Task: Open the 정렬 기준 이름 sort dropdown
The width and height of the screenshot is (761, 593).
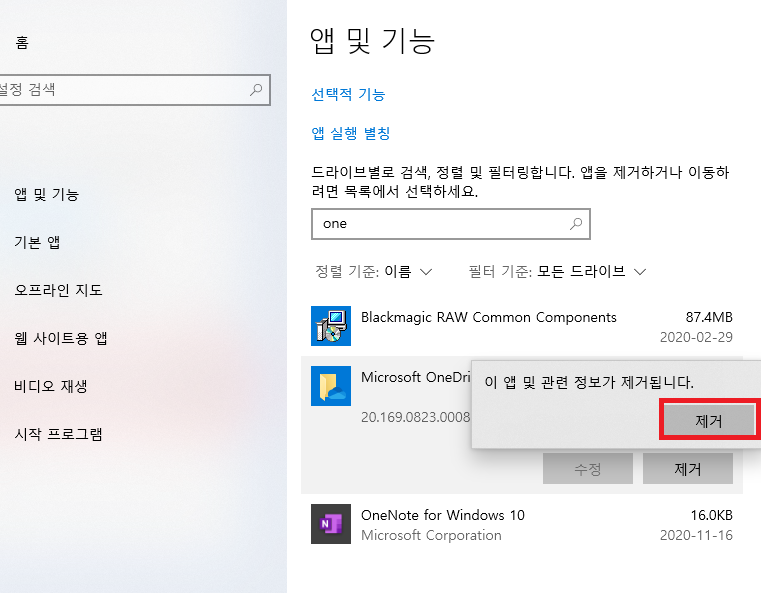Action: coord(373,271)
